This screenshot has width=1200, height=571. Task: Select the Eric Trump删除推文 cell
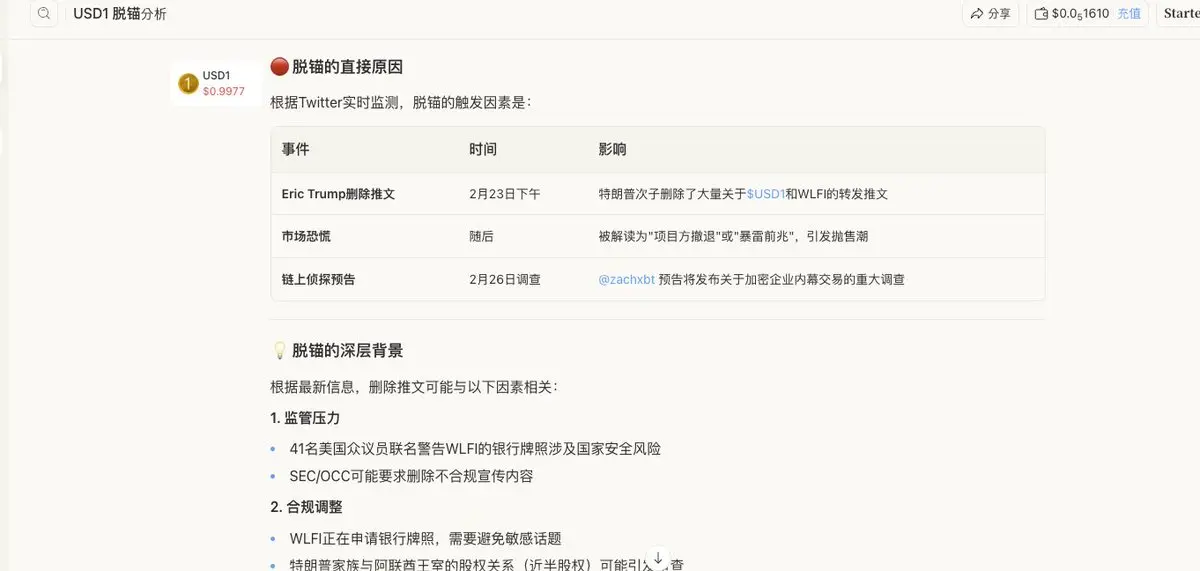(x=338, y=194)
